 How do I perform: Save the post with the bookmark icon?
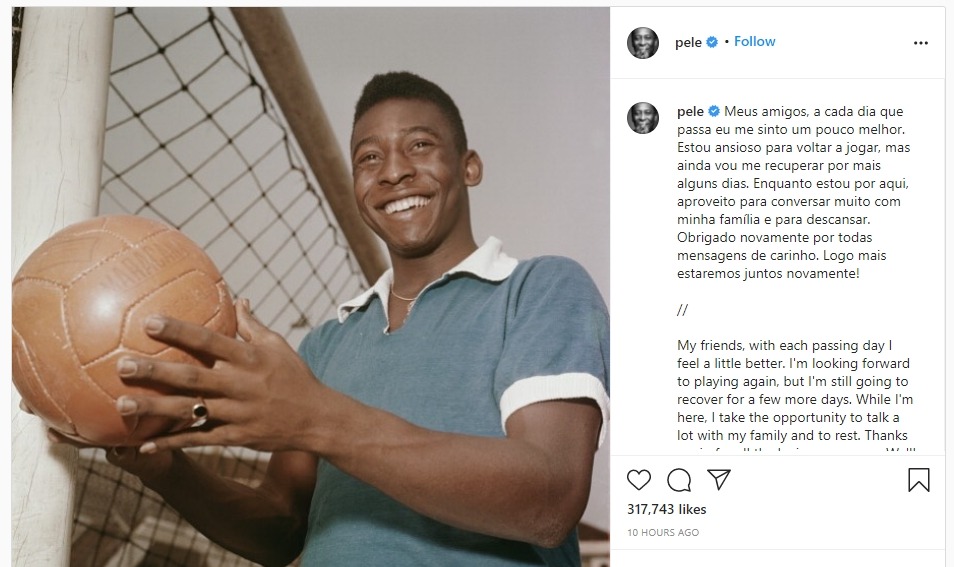pyautogui.click(x=919, y=479)
